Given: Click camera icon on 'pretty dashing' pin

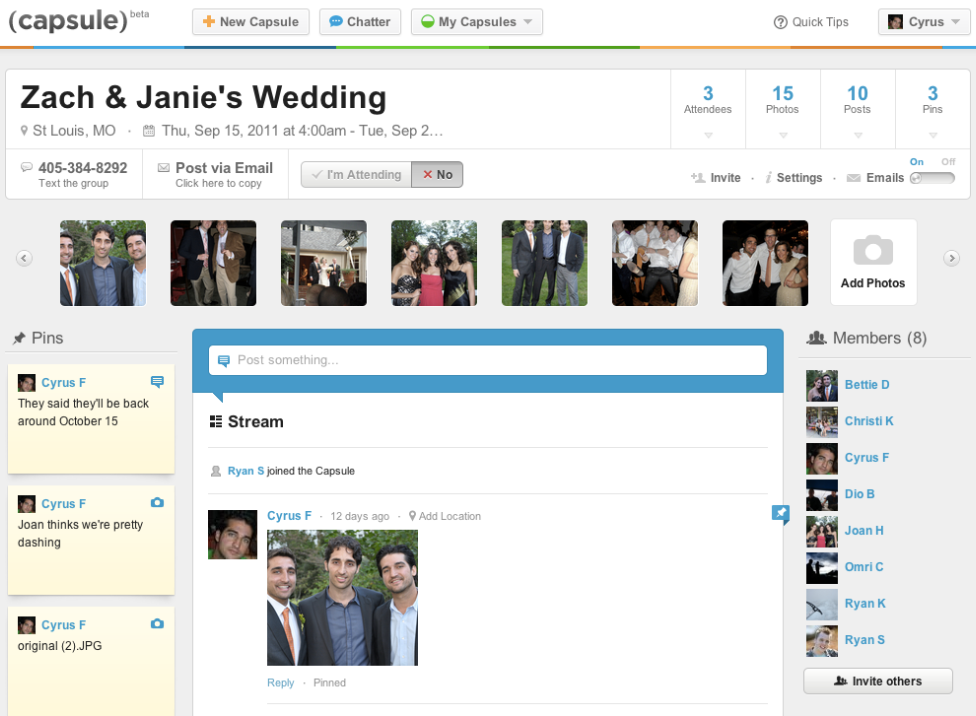Looking at the screenshot, I should [157, 503].
